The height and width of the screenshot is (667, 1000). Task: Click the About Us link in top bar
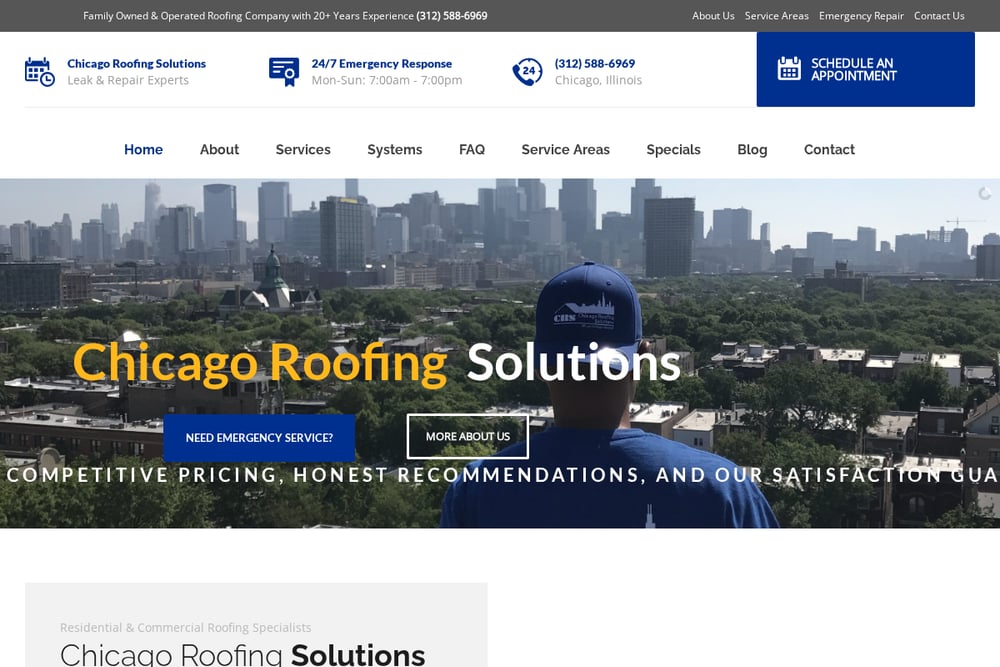coord(713,16)
